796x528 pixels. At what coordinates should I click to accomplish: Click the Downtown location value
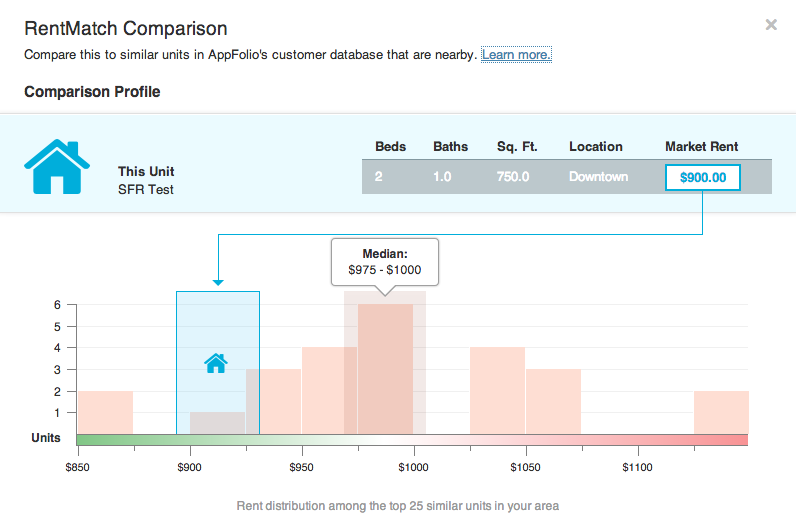[x=598, y=177]
